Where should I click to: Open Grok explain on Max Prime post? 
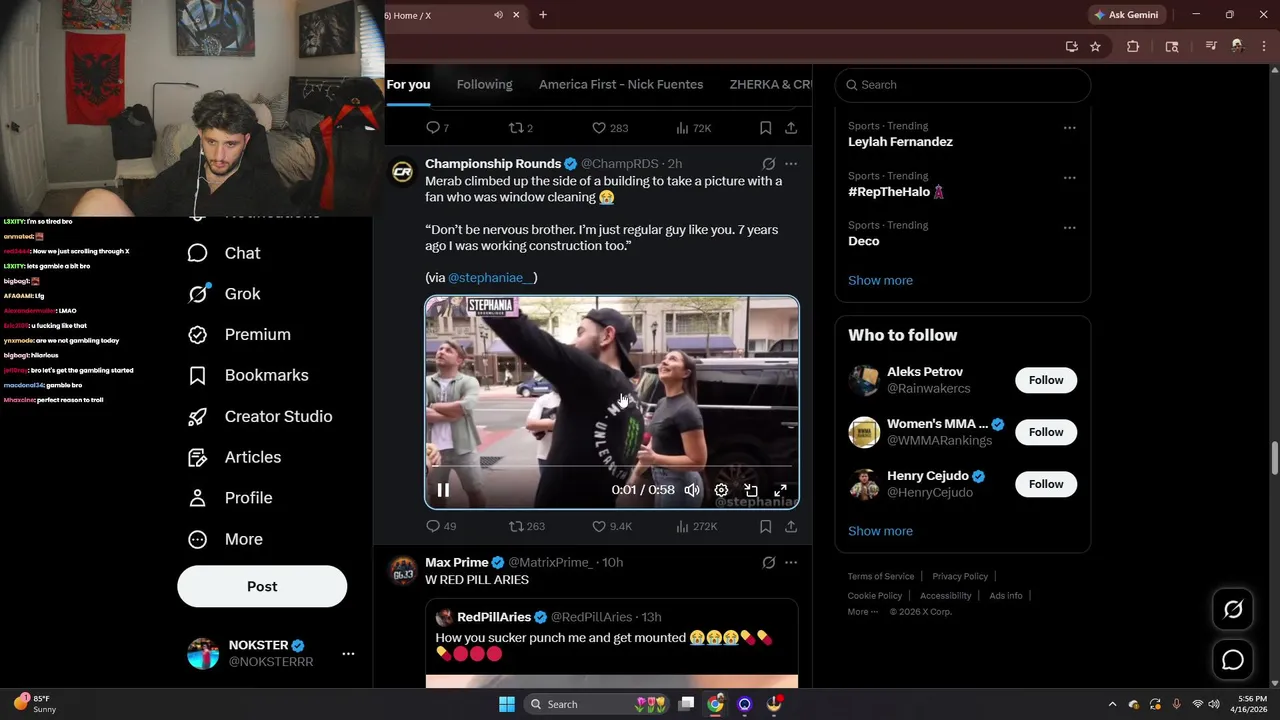tap(768, 562)
